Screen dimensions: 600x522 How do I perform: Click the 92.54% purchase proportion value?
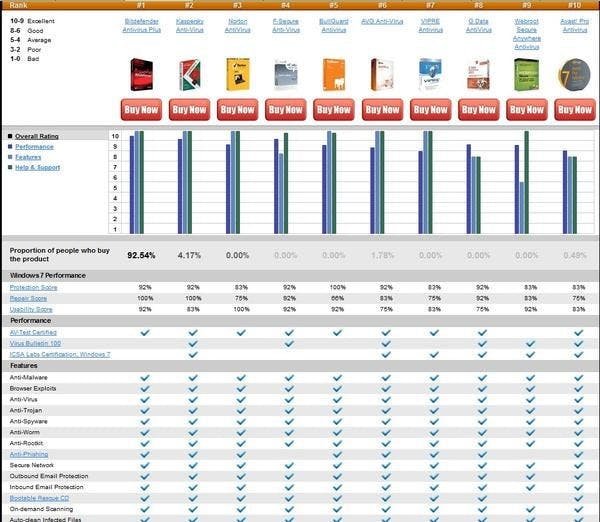click(141, 255)
